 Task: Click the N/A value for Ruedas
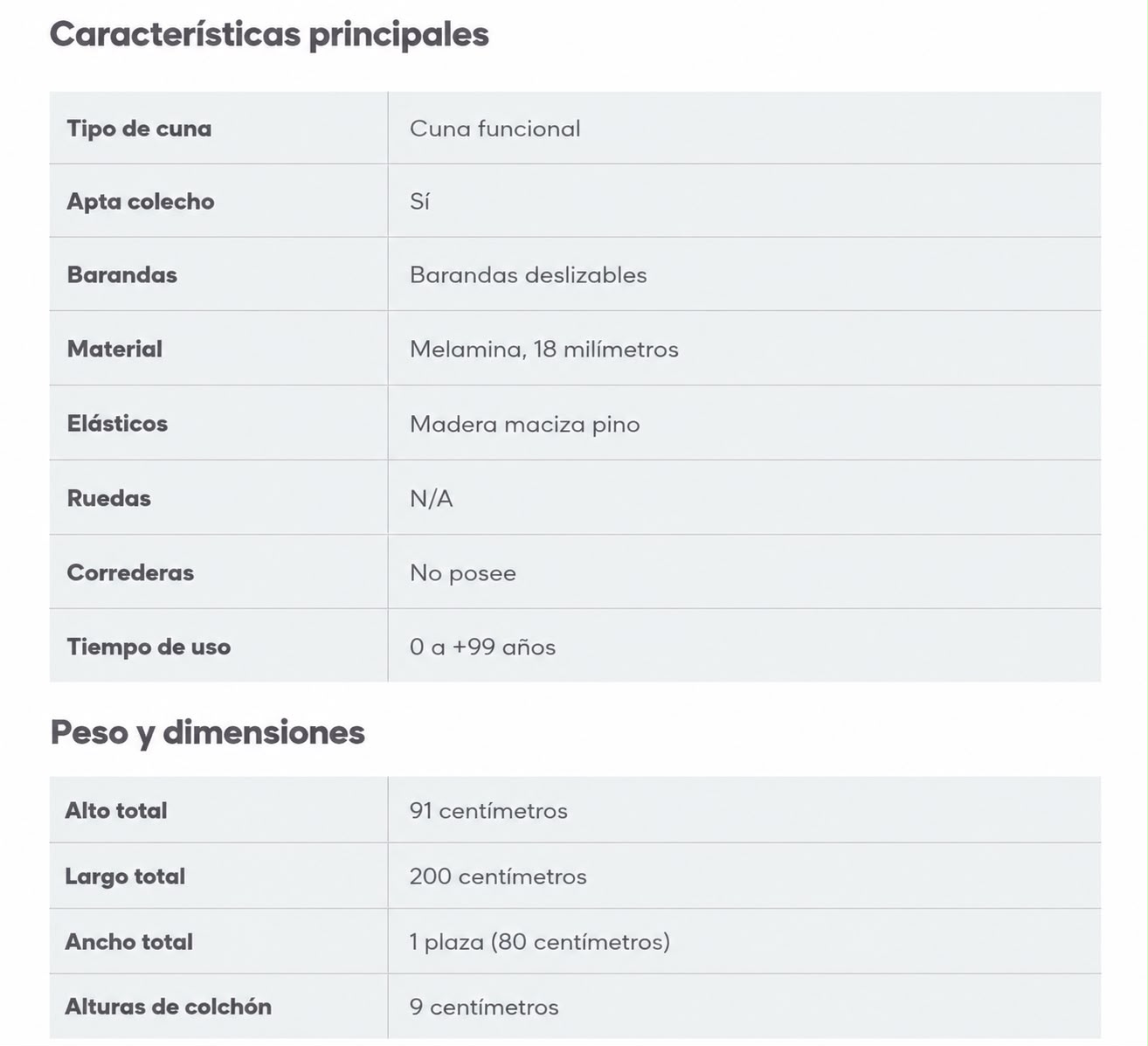point(431,498)
